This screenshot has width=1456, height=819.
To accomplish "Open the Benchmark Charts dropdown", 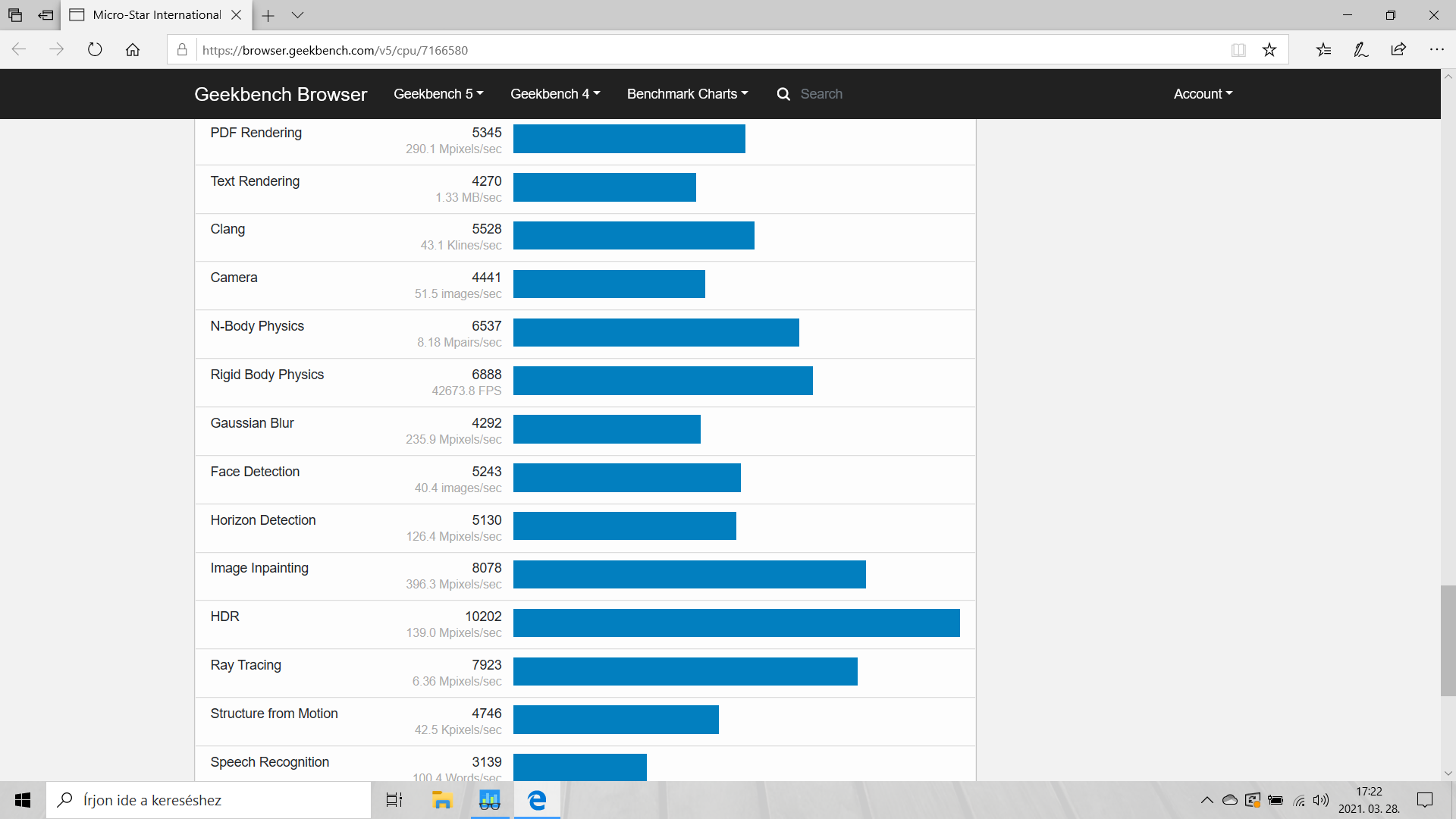I will coord(687,94).
